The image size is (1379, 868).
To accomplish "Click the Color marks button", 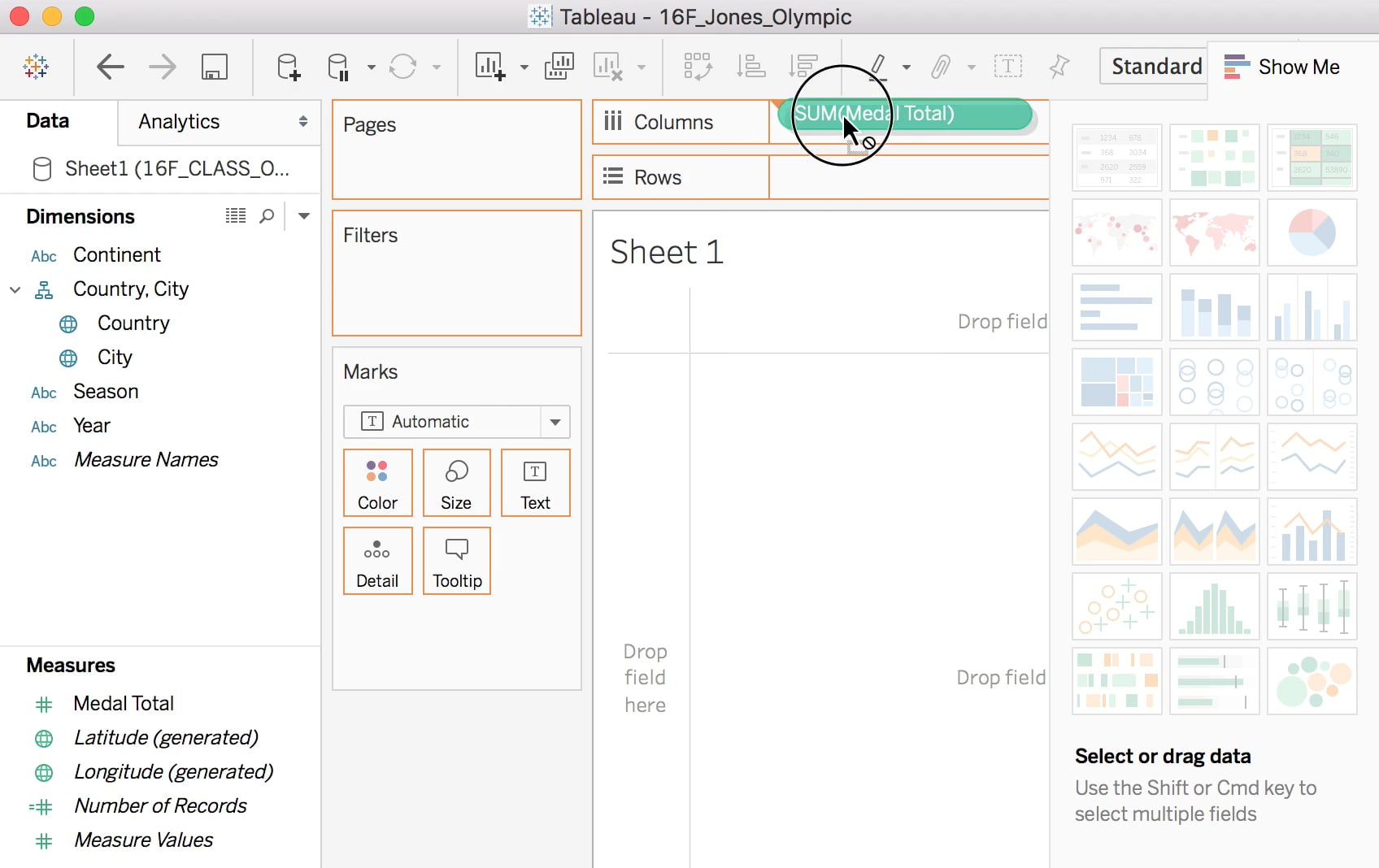I will [378, 483].
